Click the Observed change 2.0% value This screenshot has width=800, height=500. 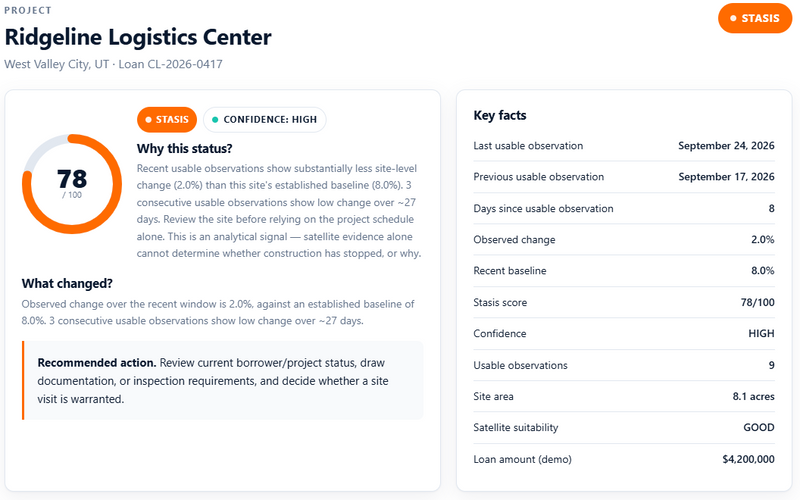pyautogui.click(x=762, y=240)
